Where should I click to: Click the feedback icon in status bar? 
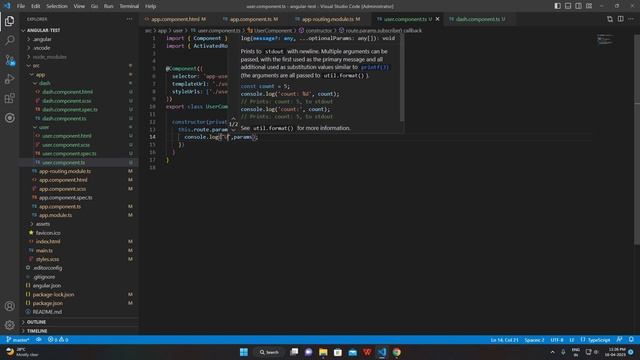[x=620, y=340]
